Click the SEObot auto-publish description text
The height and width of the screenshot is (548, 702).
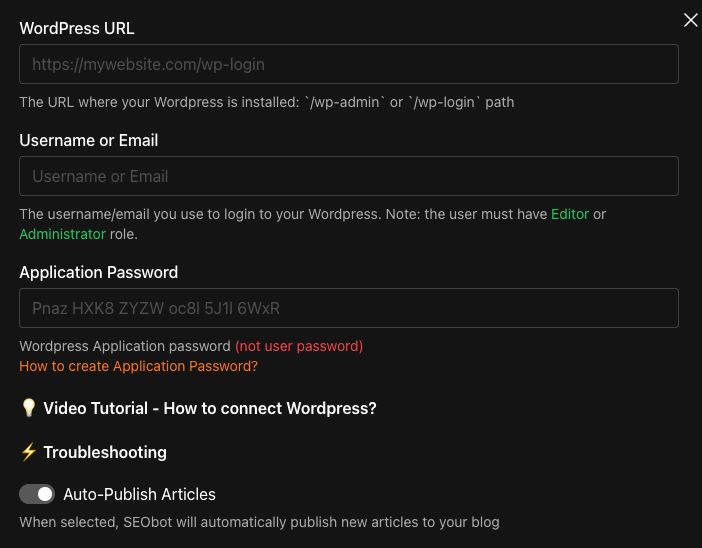[259, 522]
